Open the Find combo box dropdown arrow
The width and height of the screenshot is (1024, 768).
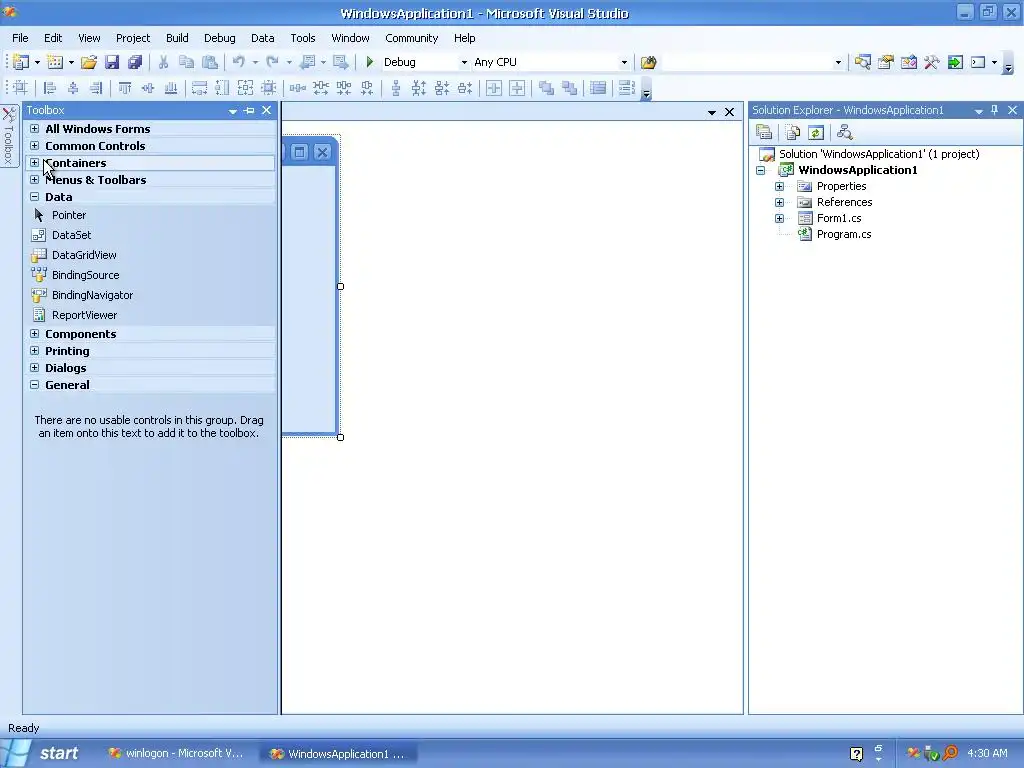838,63
